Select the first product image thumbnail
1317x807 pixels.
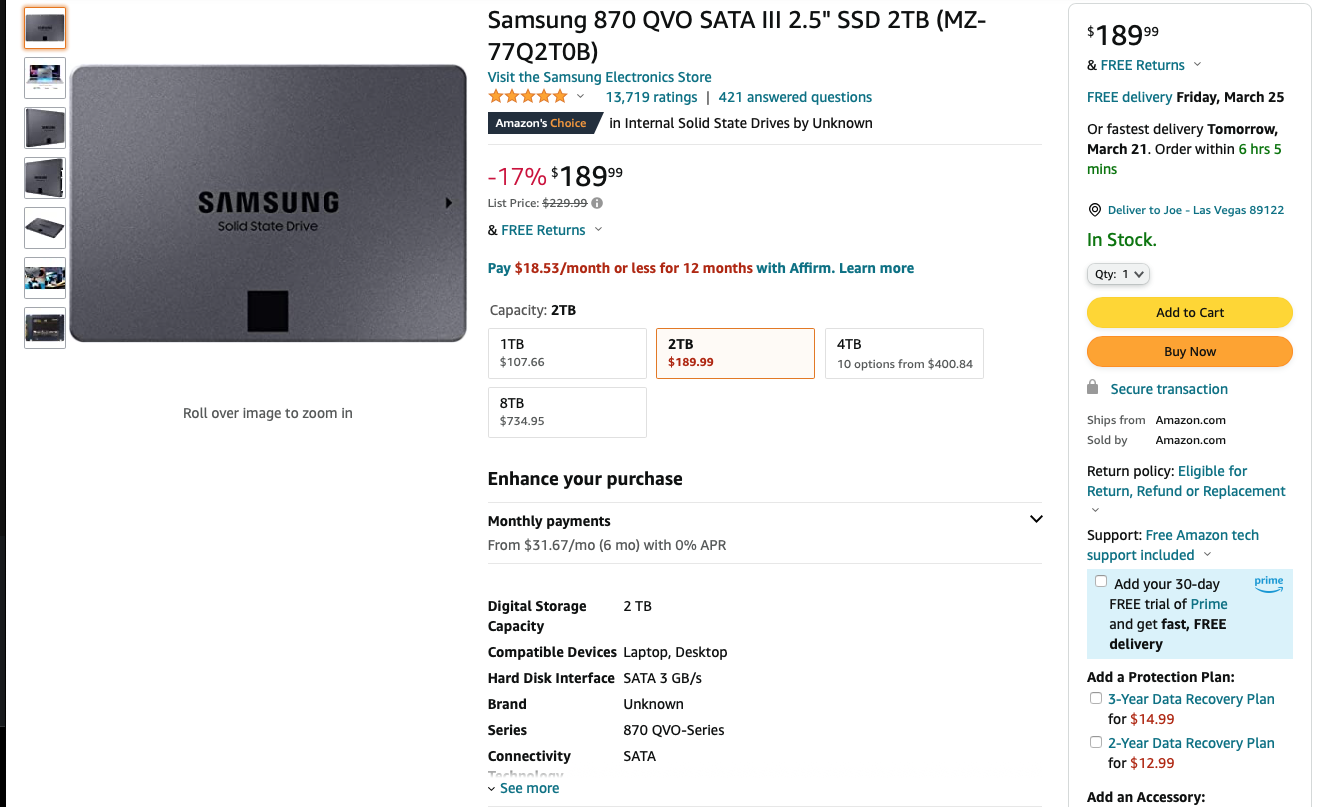pos(45,28)
